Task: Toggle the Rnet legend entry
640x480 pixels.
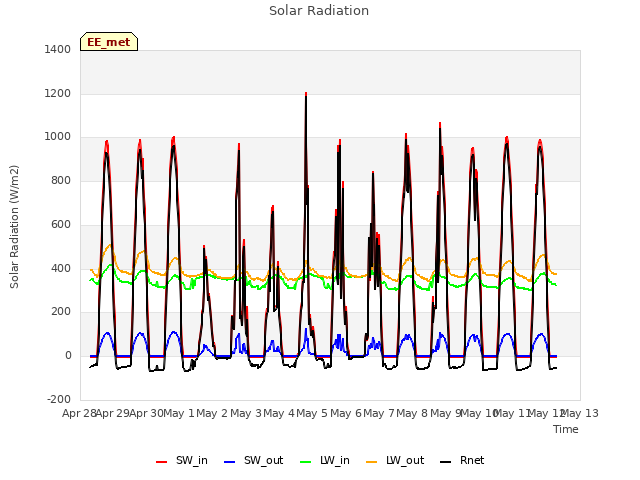Action: (x=462, y=460)
